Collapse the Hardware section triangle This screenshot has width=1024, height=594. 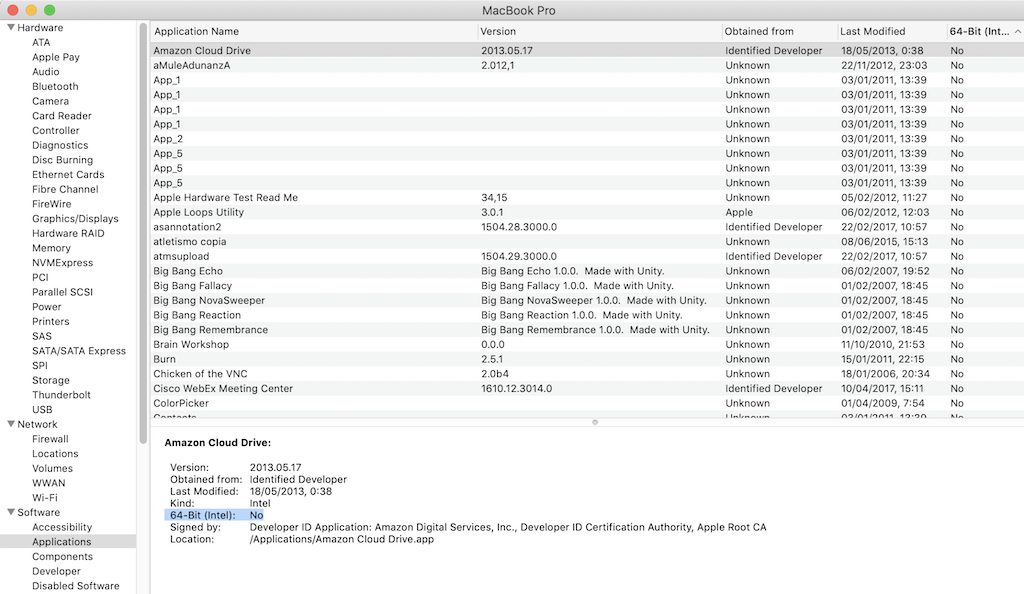point(10,27)
